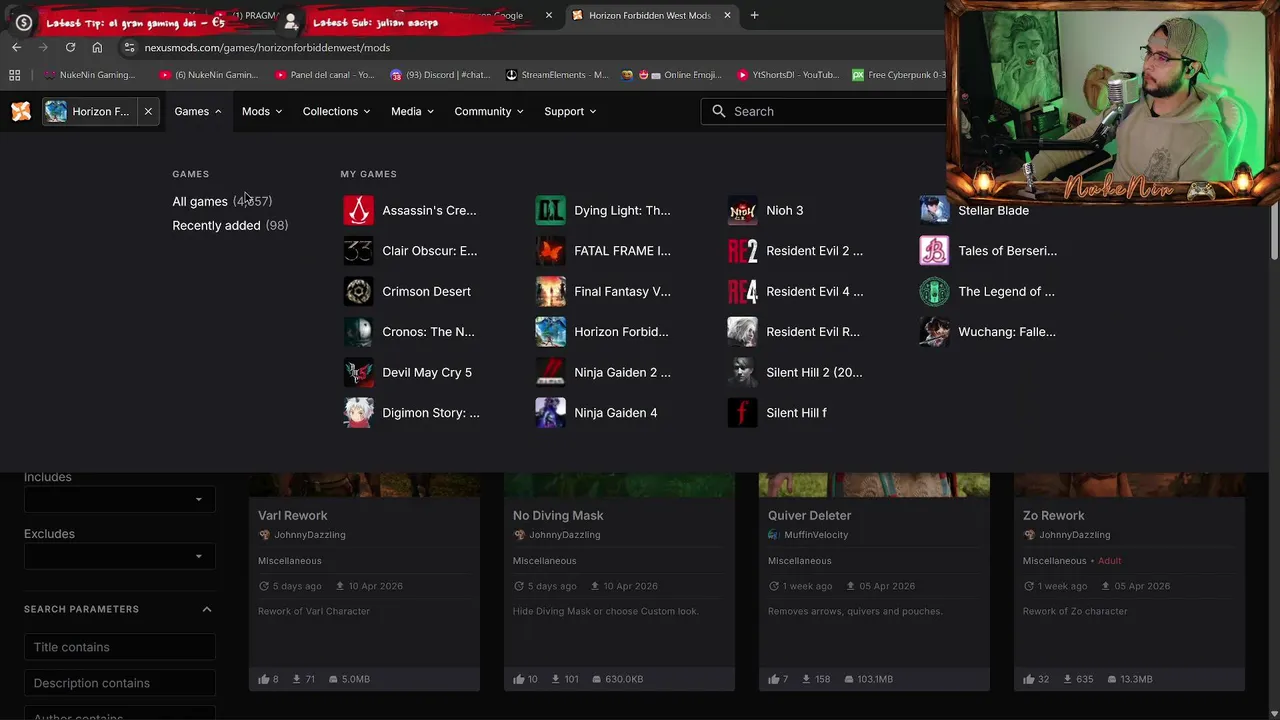Image resolution: width=1280 pixels, height=720 pixels.
Task: Click the Silent Hill 2 icon
Action: coord(742,372)
